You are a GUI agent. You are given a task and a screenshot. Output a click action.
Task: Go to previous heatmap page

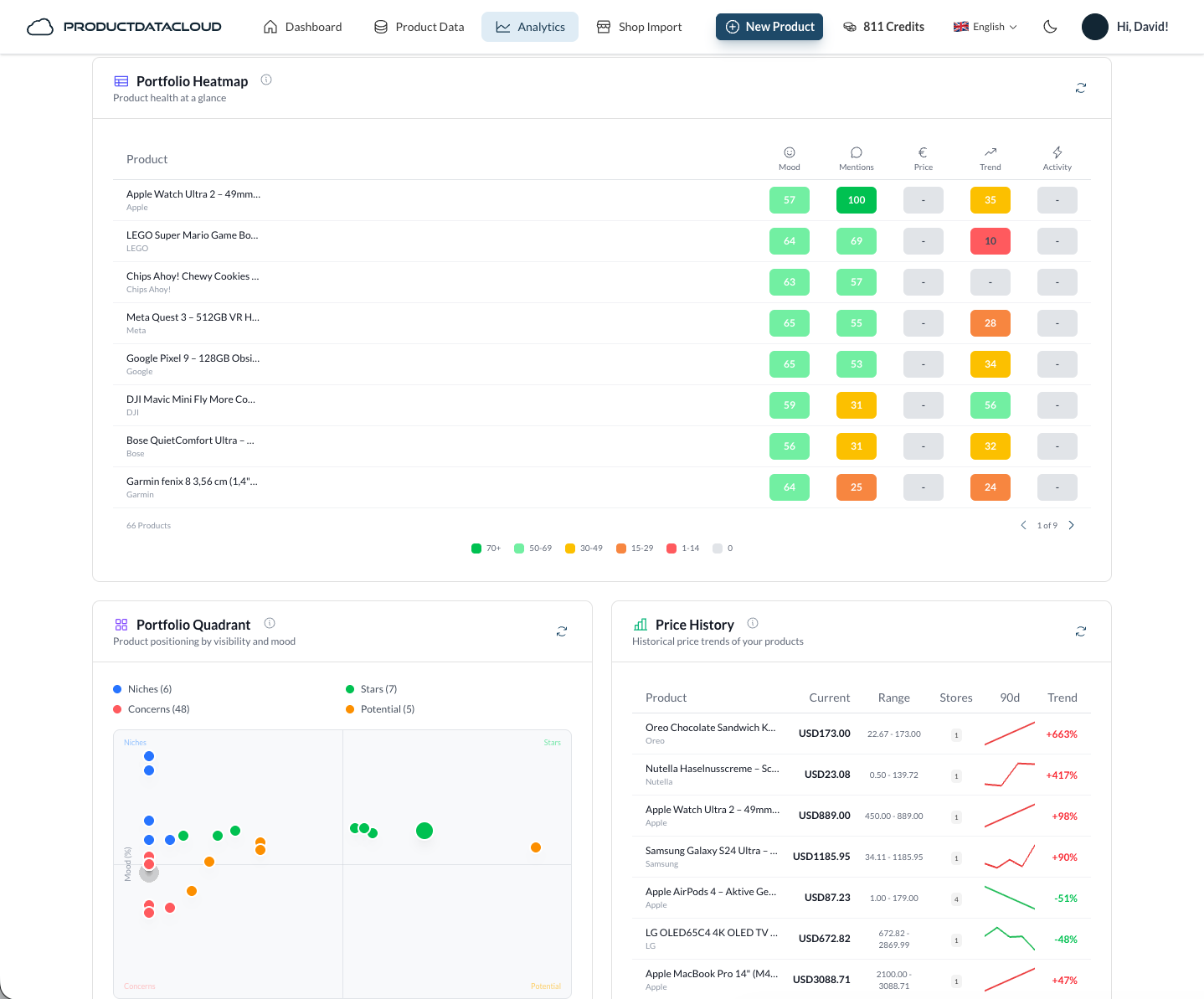pyautogui.click(x=1023, y=525)
